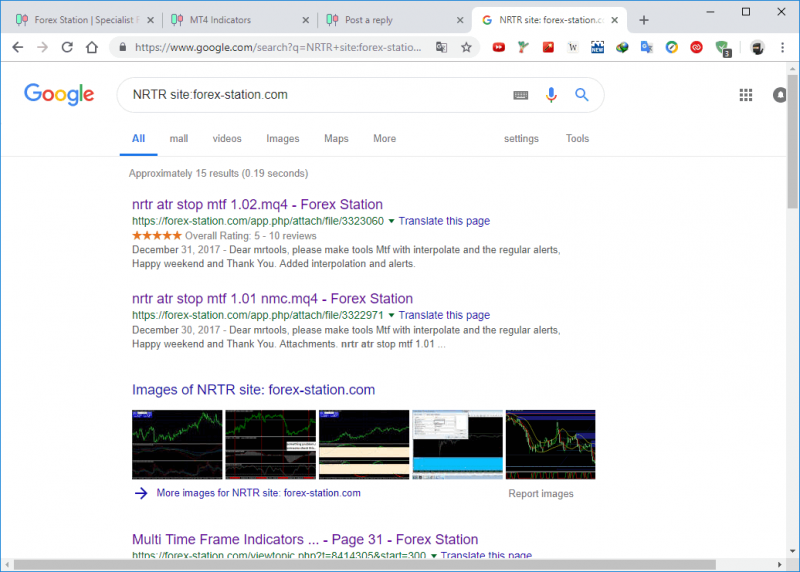Open result nrtr atr stop mtf 1.01 nmc.mq4

(272, 299)
